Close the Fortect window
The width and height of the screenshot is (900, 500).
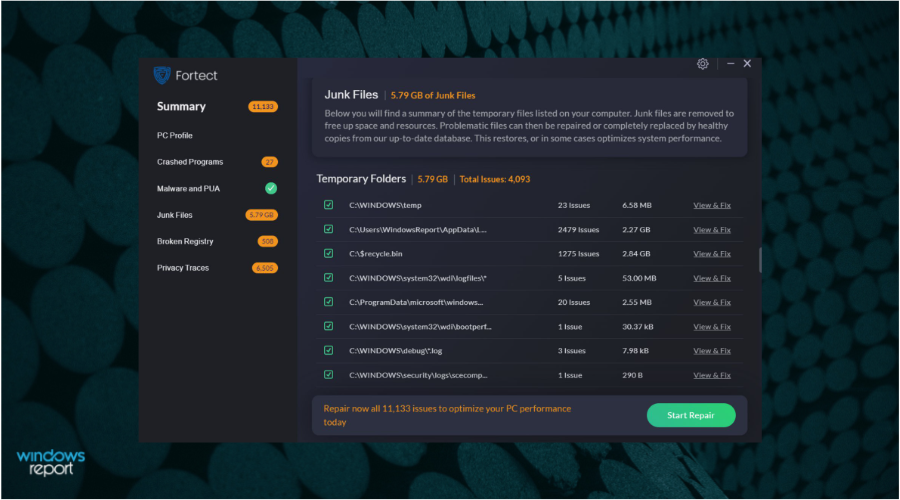tap(747, 64)
